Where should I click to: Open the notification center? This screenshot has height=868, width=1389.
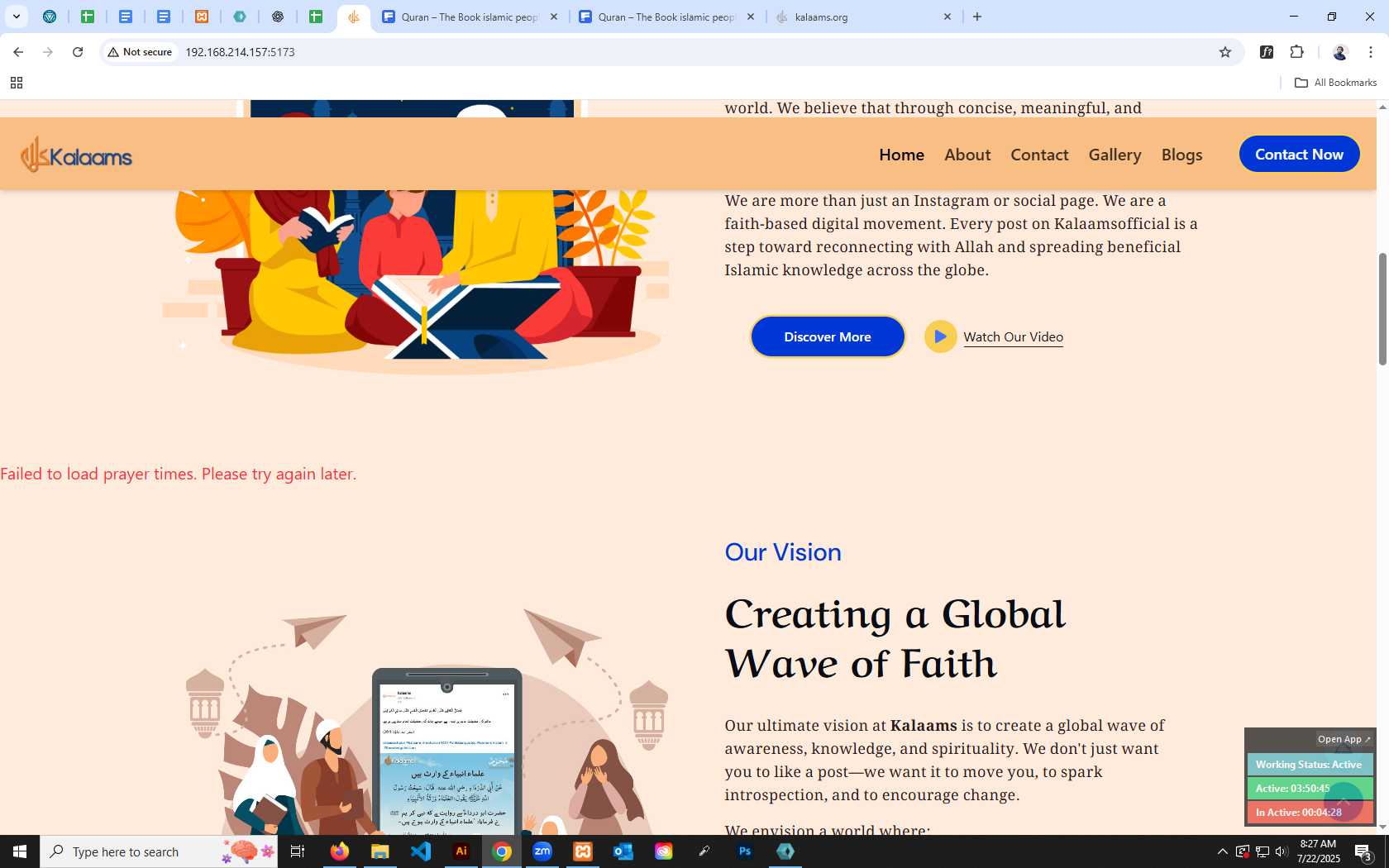pyautogui.click(x=1364, y=851)
